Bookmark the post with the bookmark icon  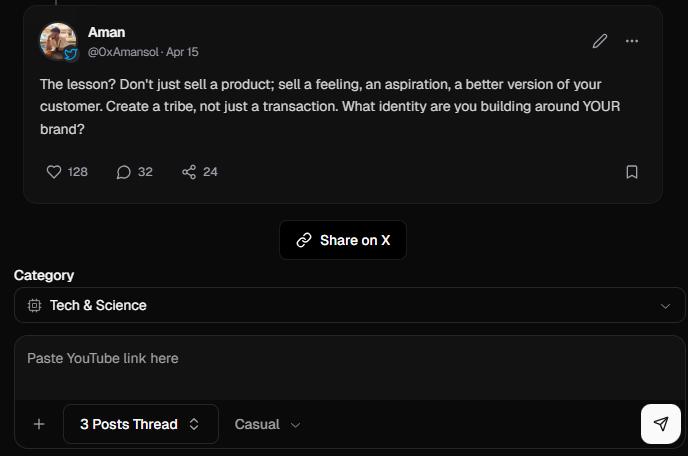[x=632, y=172]
